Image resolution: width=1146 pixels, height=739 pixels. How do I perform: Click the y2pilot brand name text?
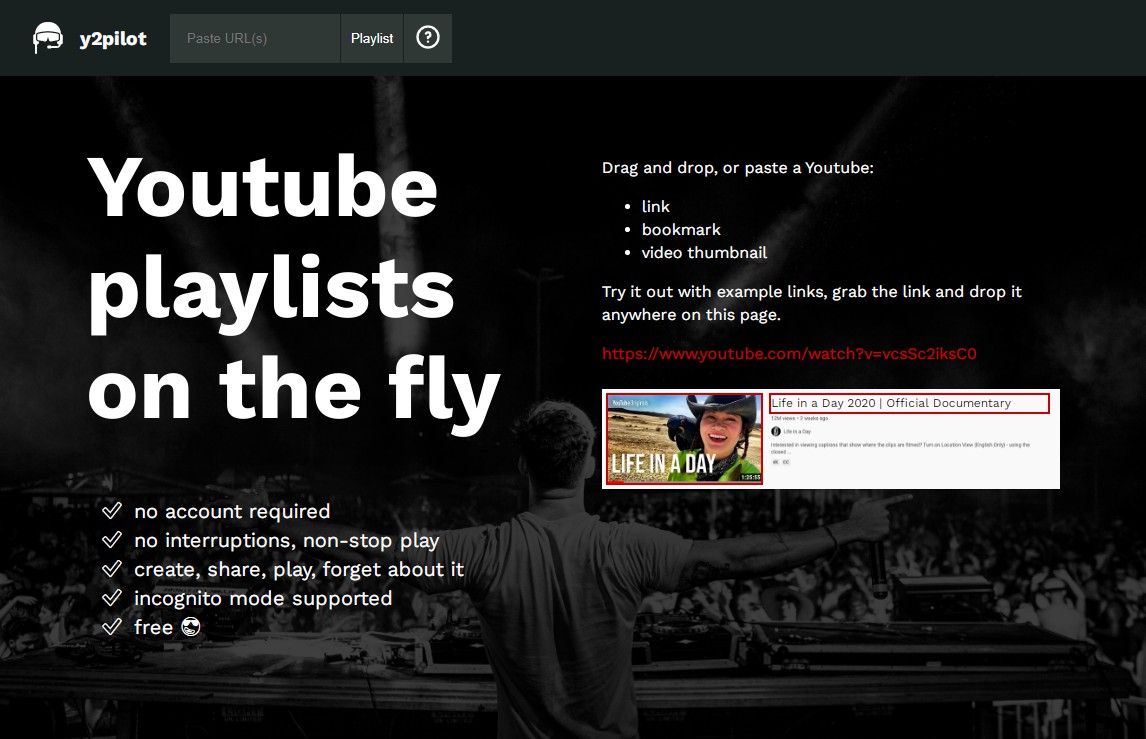(113, 38)
